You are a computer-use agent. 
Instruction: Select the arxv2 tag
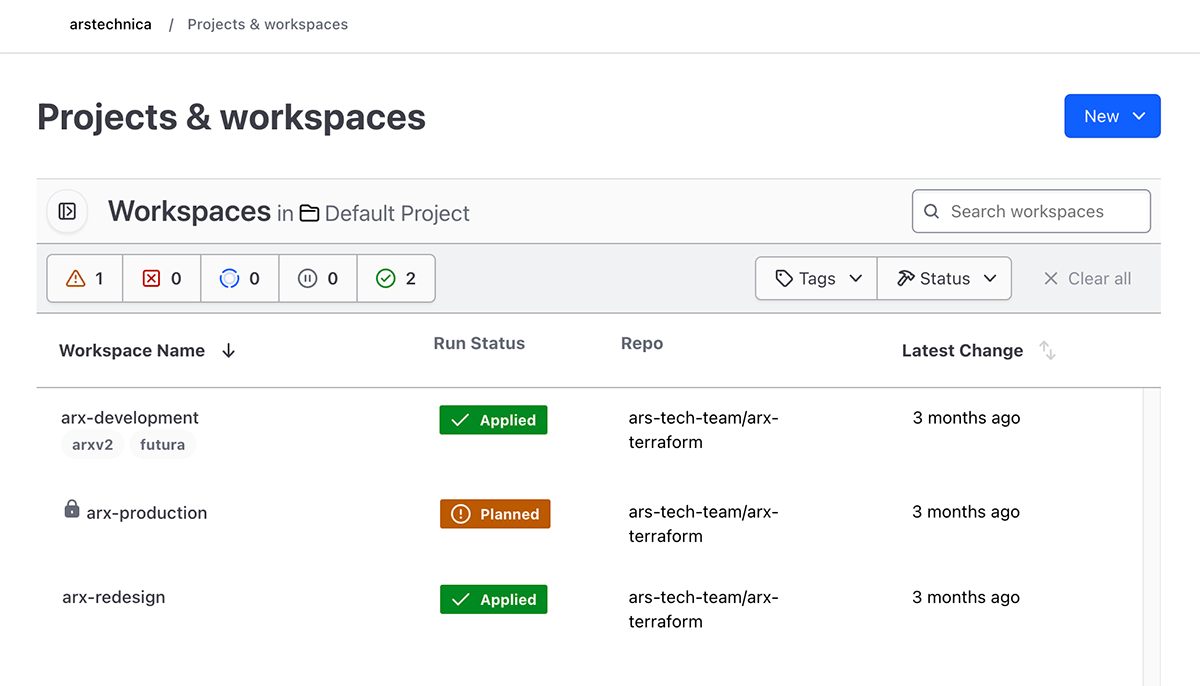(x=93, y=445)
